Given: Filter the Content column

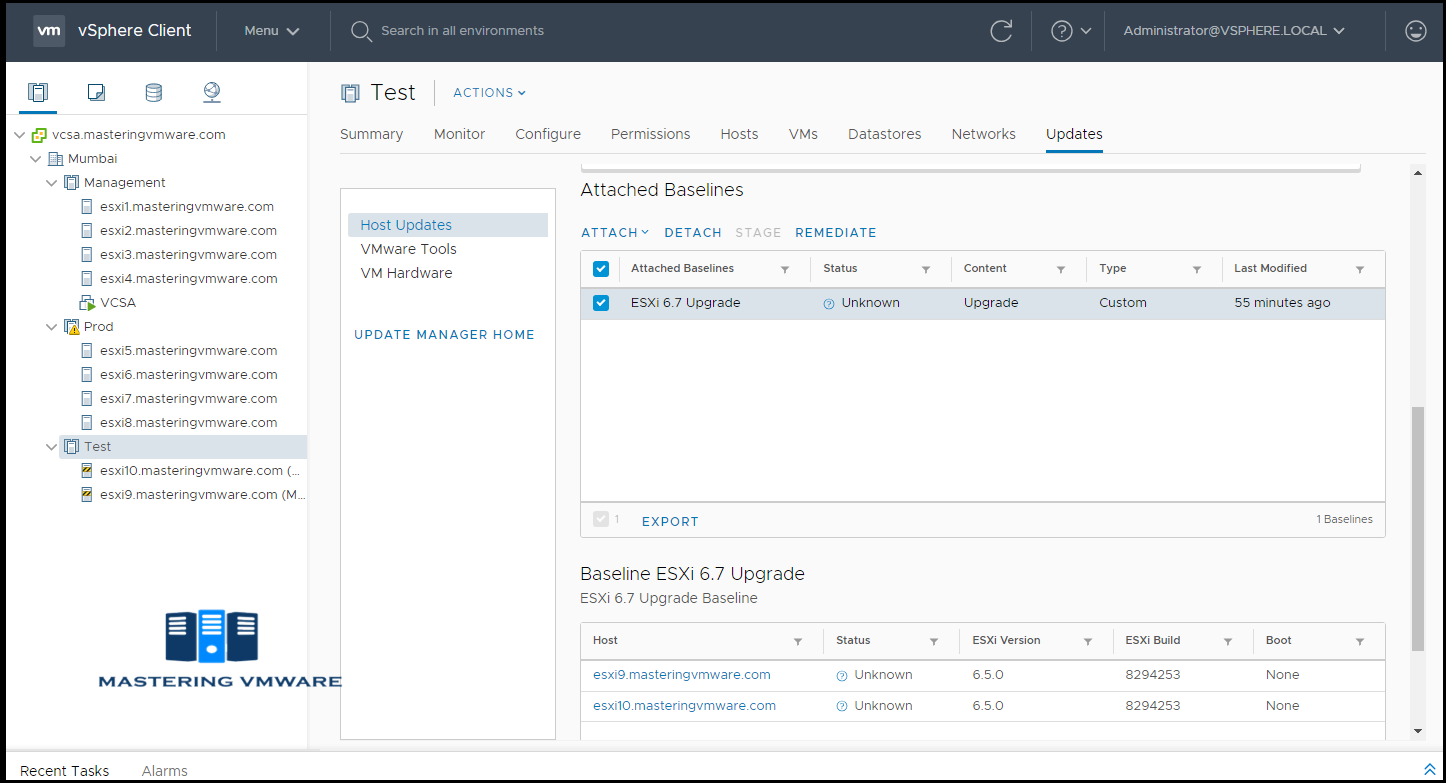Looking at the screenshot, I should tap(1061, 270).
